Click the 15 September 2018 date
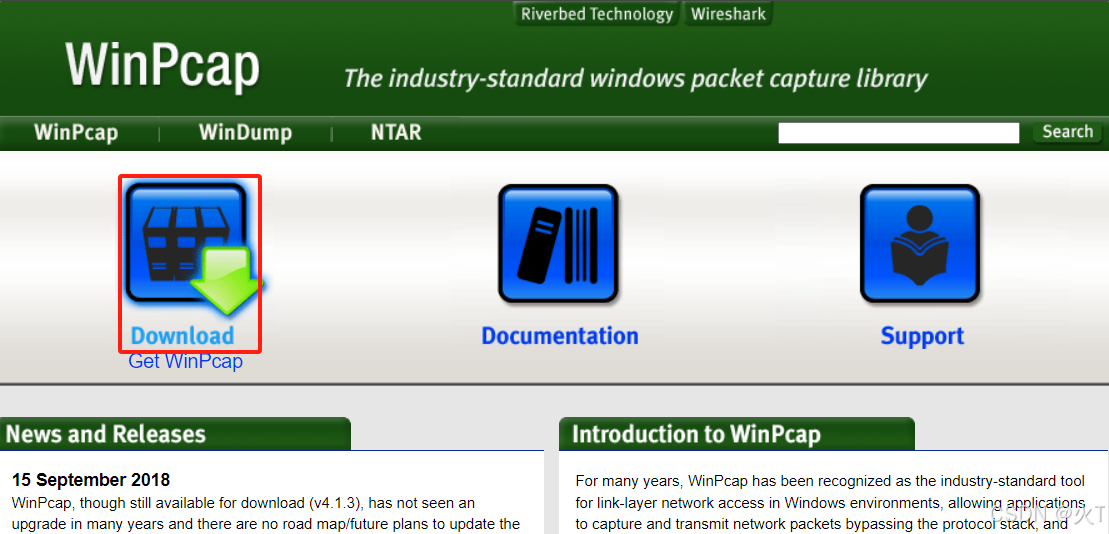The width and height of the screenshot is (1109, 534). [91, 480]
